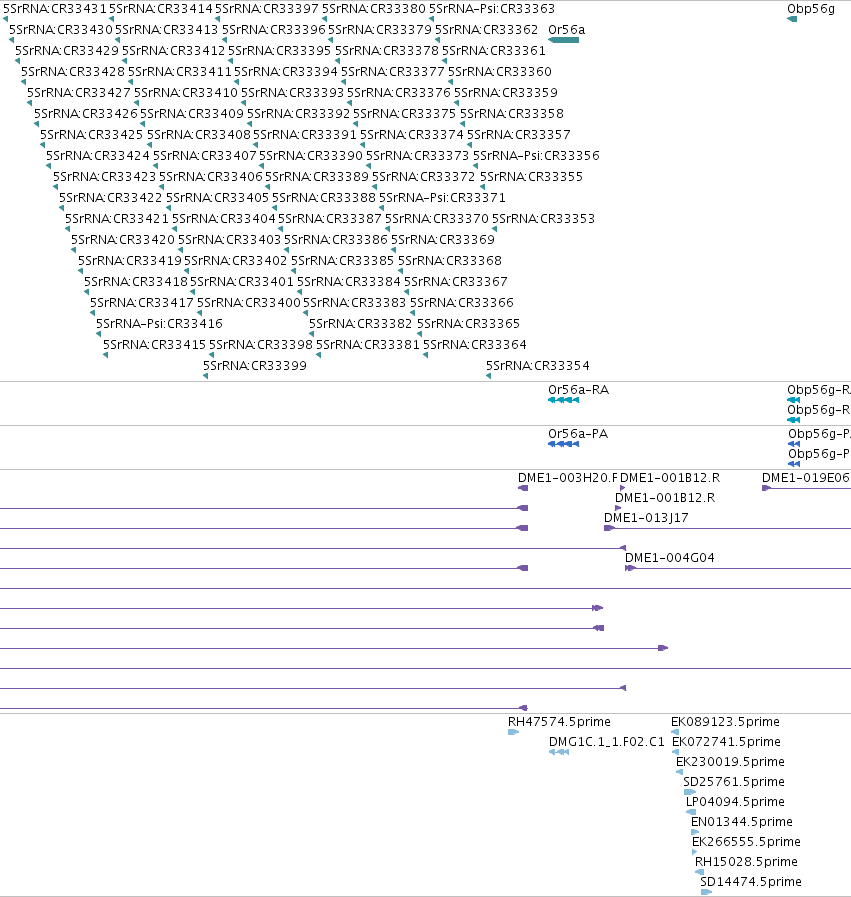Image resolution: width=851 pixels, height=897 pixels.
Task: Click the 5SrRNA:CR33361 label
Action: (494, 50)
